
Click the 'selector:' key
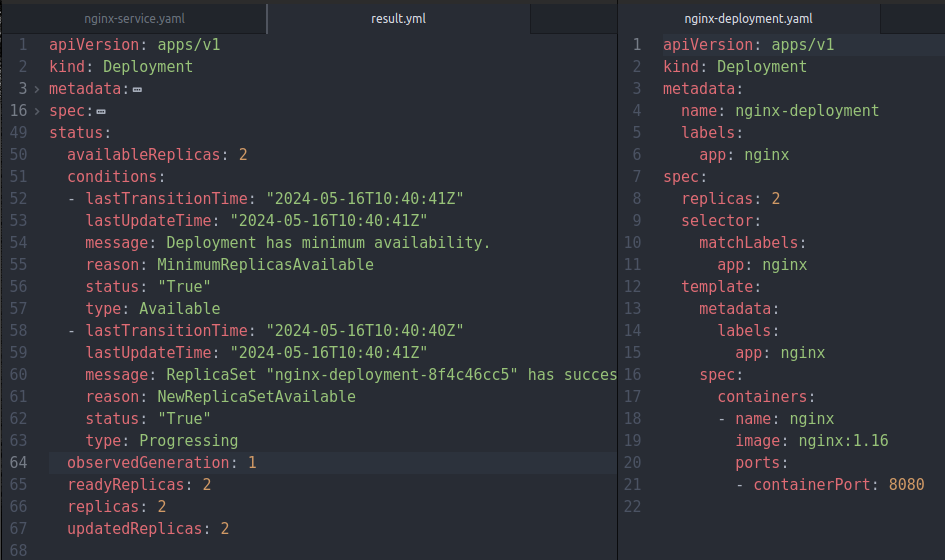721,221
